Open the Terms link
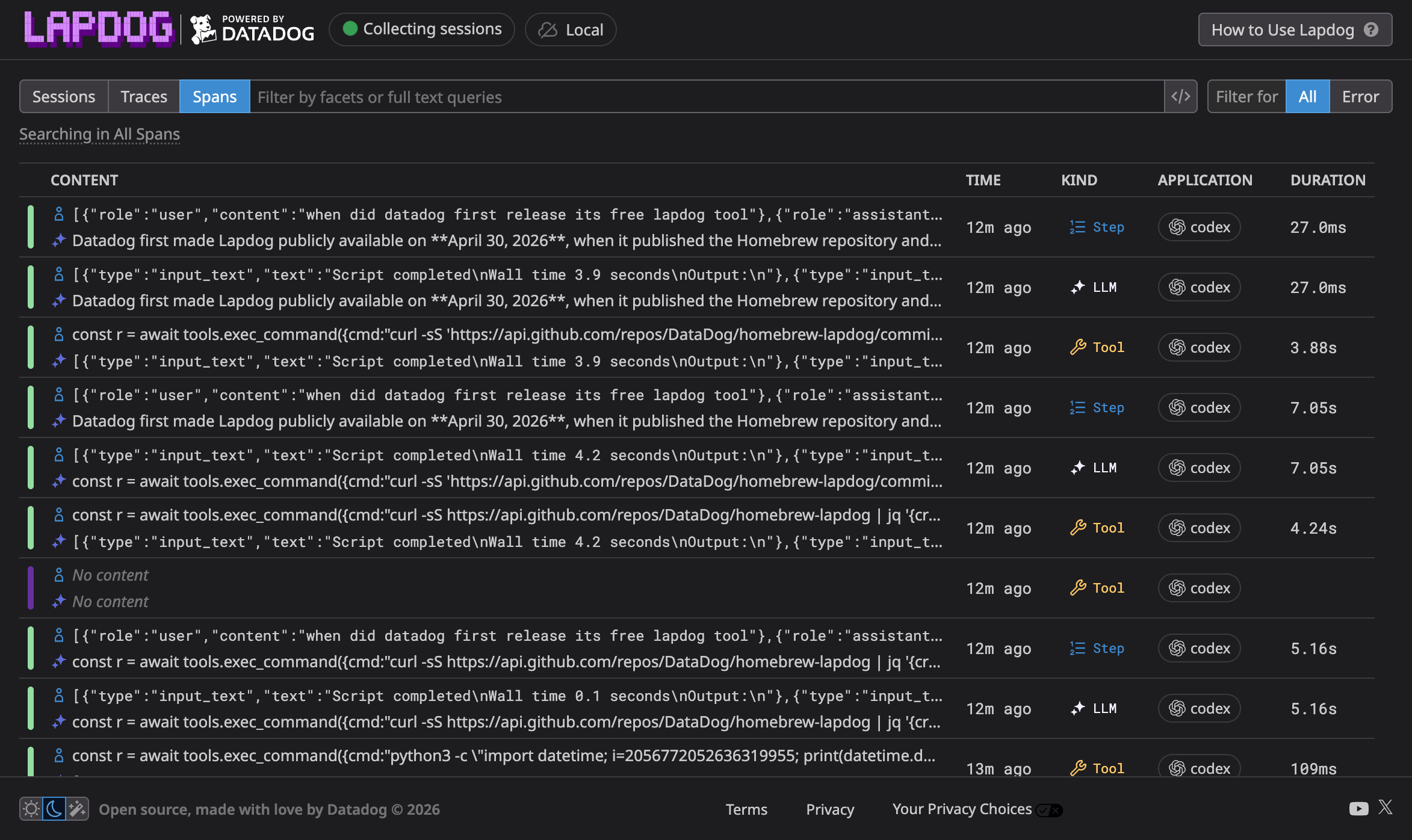1412x840 pixels. (x=746, y=809)
